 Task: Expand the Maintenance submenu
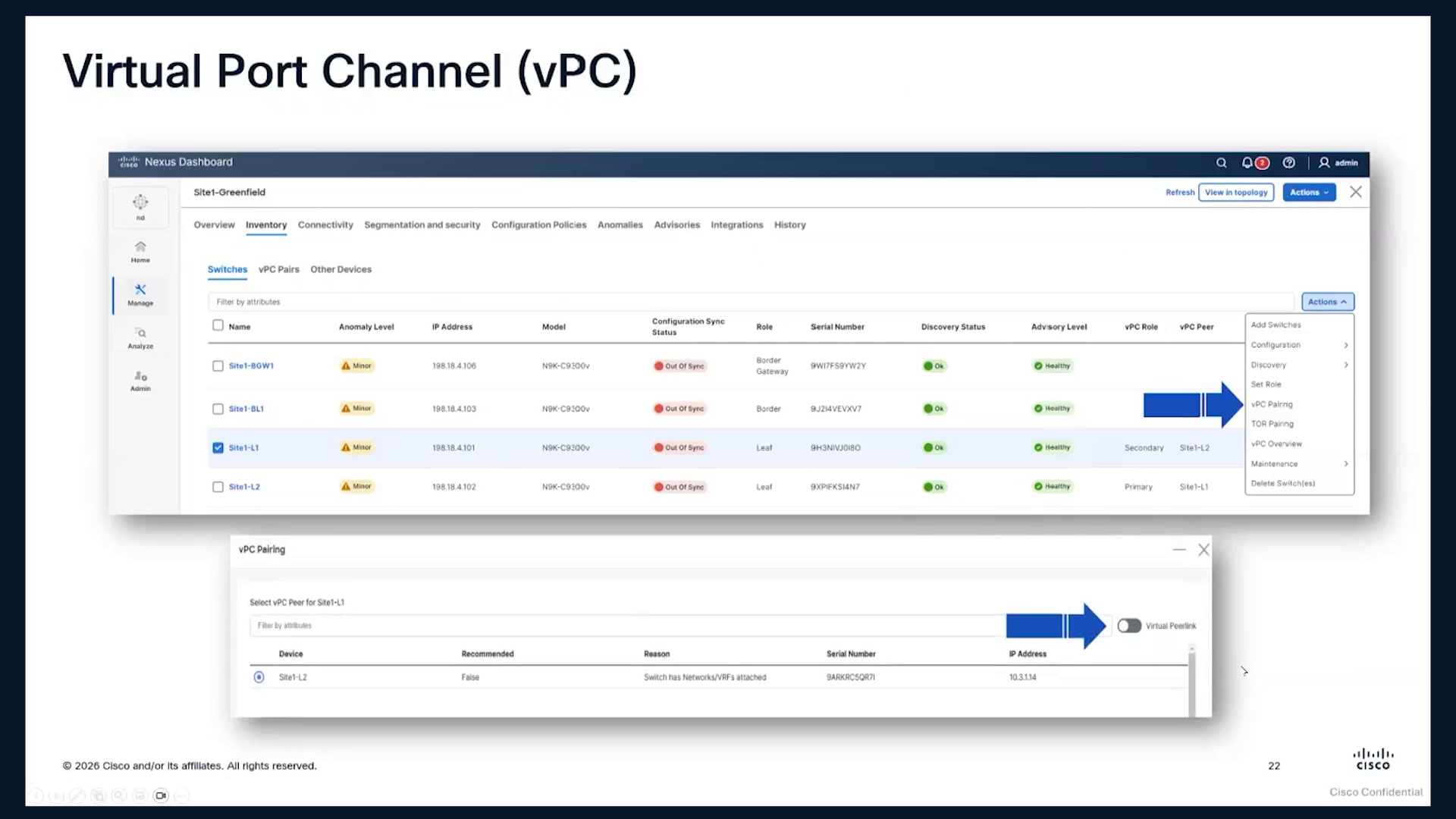coord(1299,463)
